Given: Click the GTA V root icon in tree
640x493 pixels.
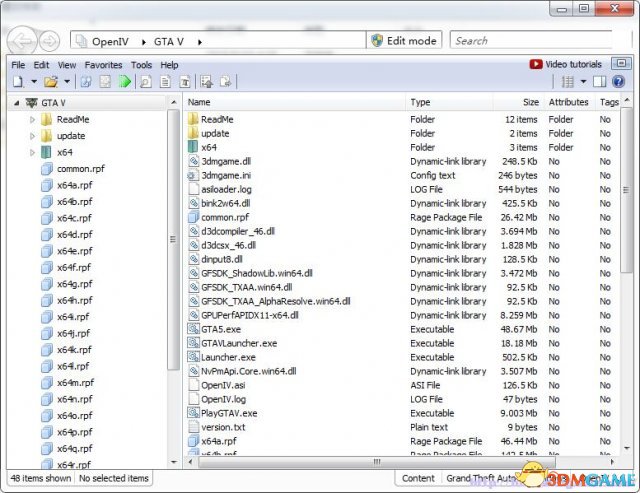Looking at the screenshot, I should [x=32, y=103].
